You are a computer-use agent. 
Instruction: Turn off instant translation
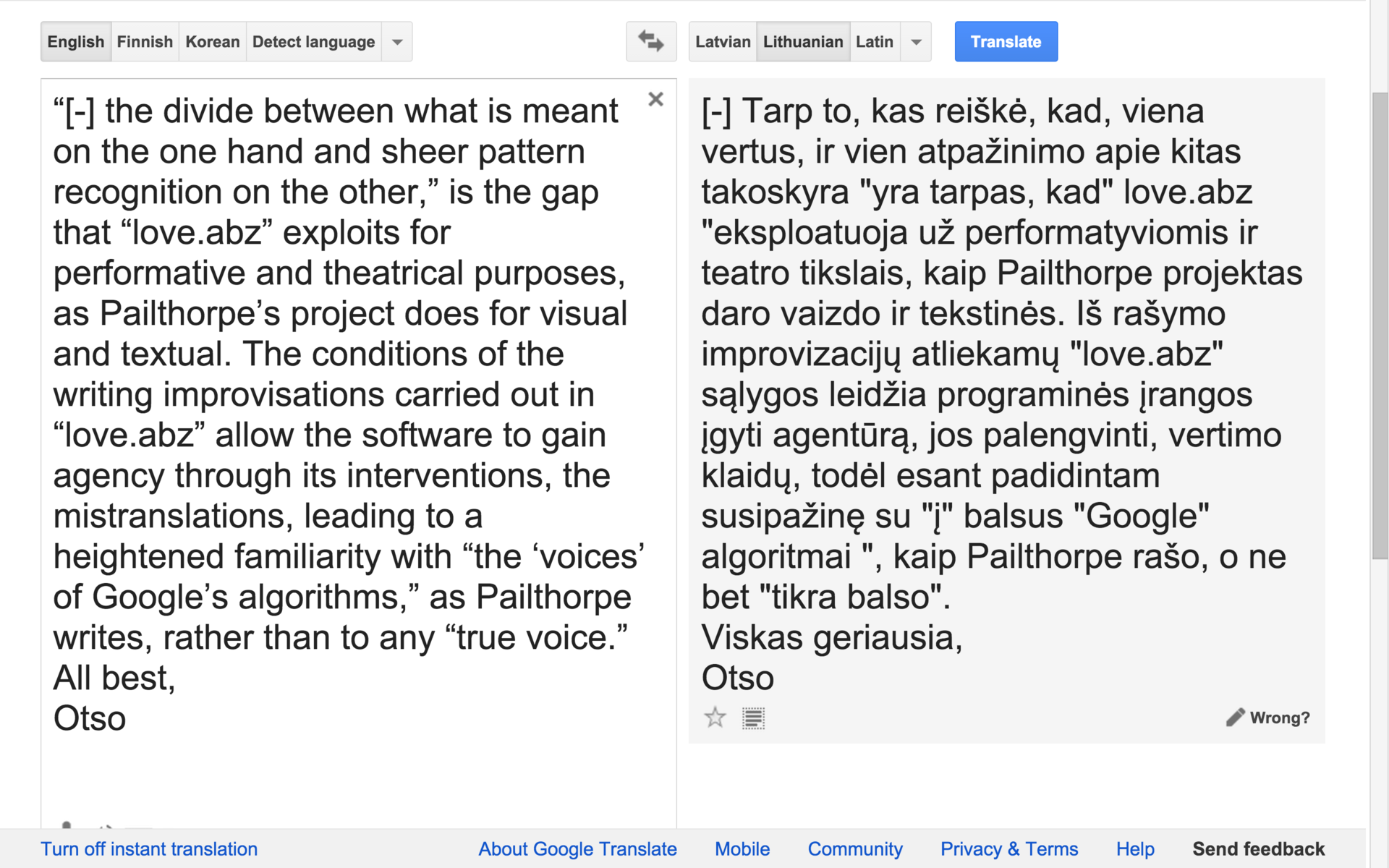(x=149, y=848)
